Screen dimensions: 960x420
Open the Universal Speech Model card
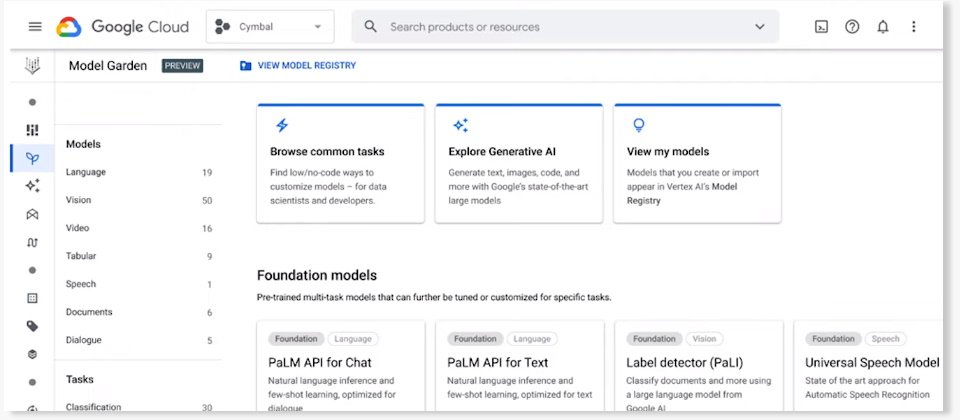[869, 366]
